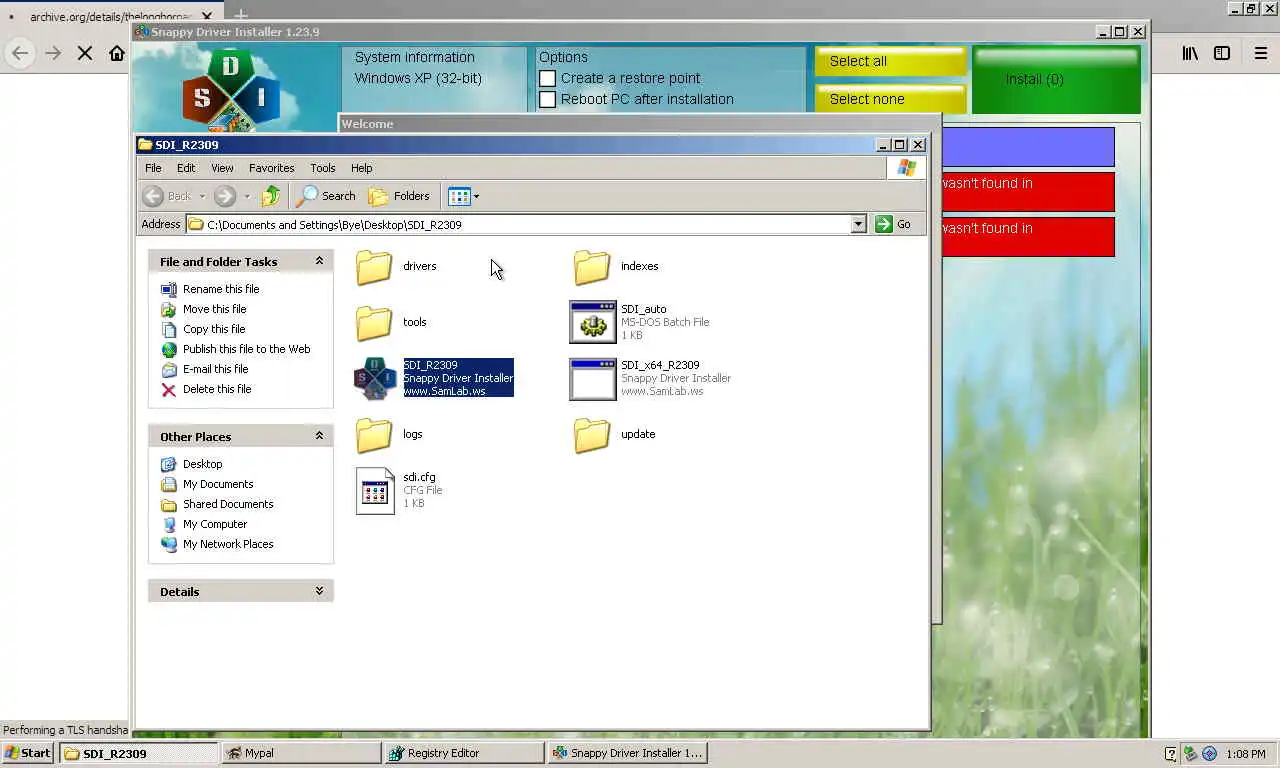The image size is (1280, 768).
Task: Open the browser Library icon
Action: coord(1190,53)
